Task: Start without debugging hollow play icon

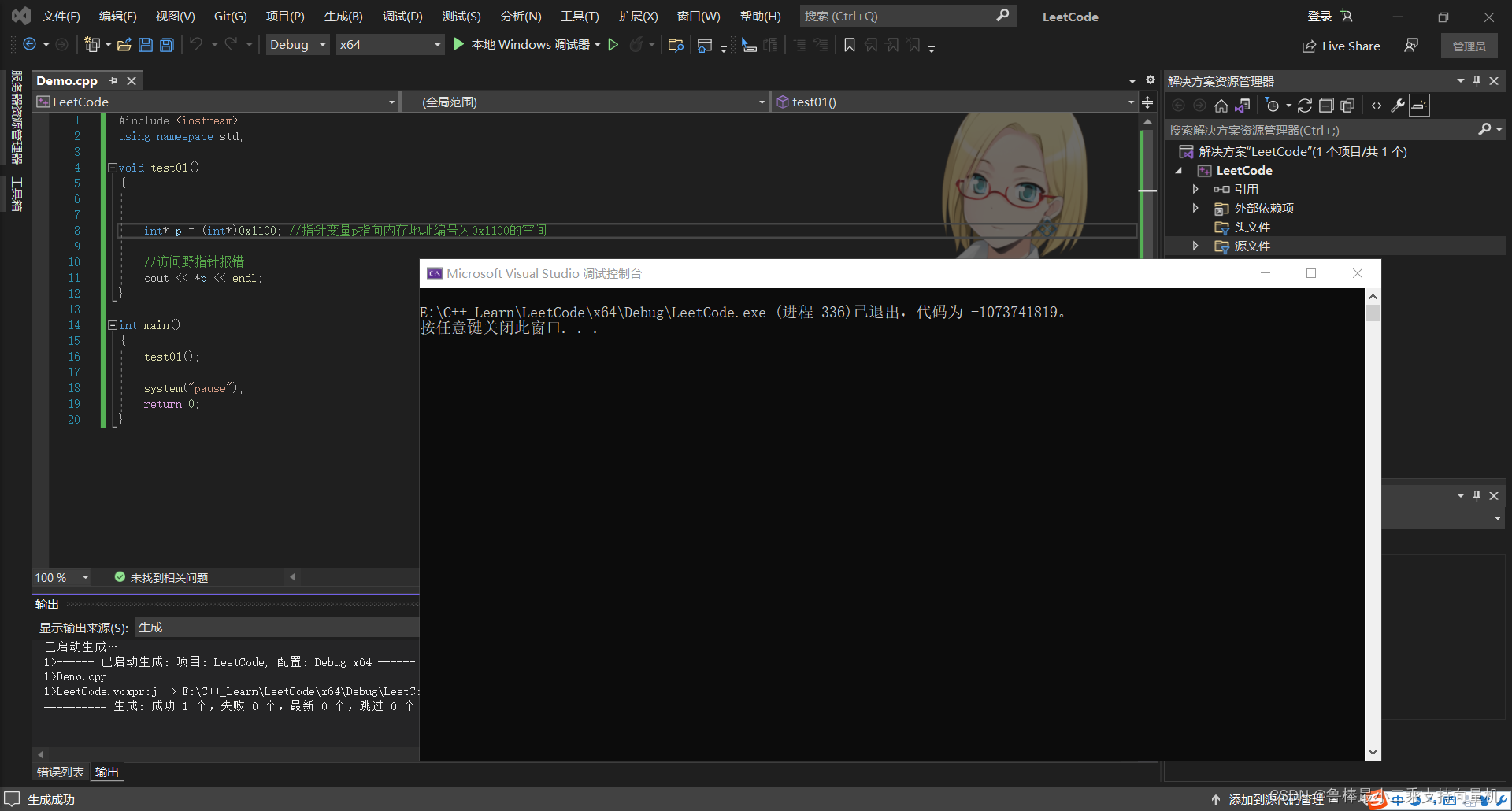Action: [x=613, y=45]
